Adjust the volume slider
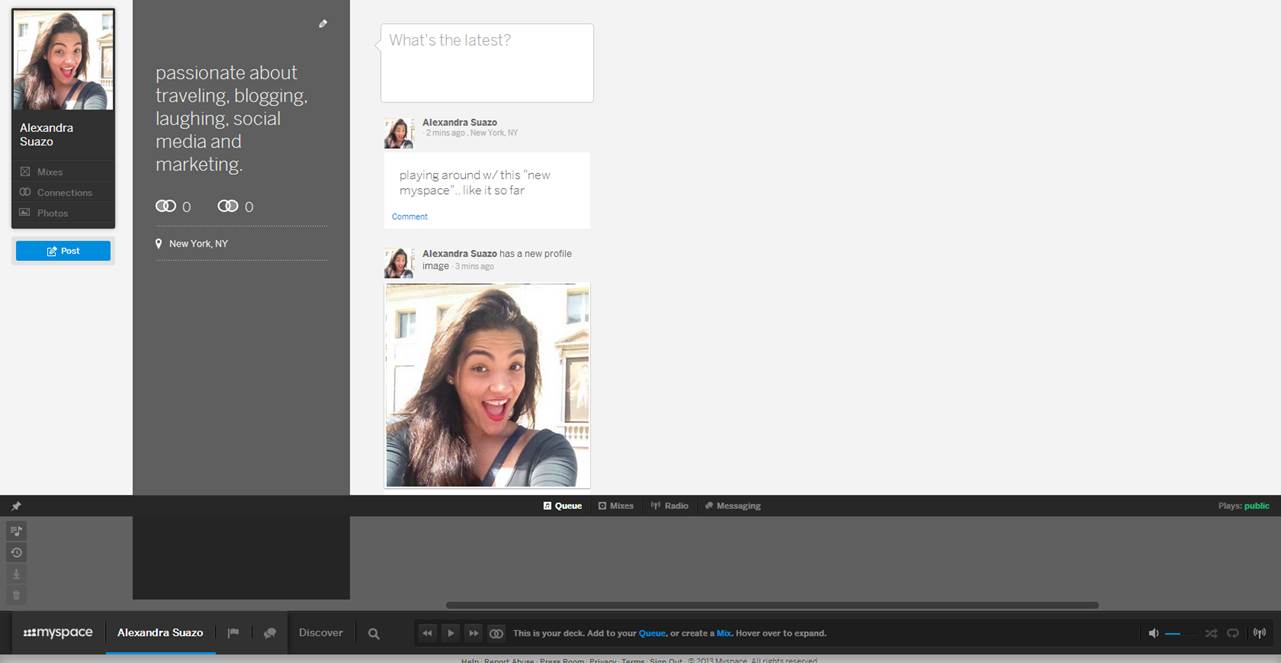The height and width of the screenshot is (663, 1281). coord(1173,633)
